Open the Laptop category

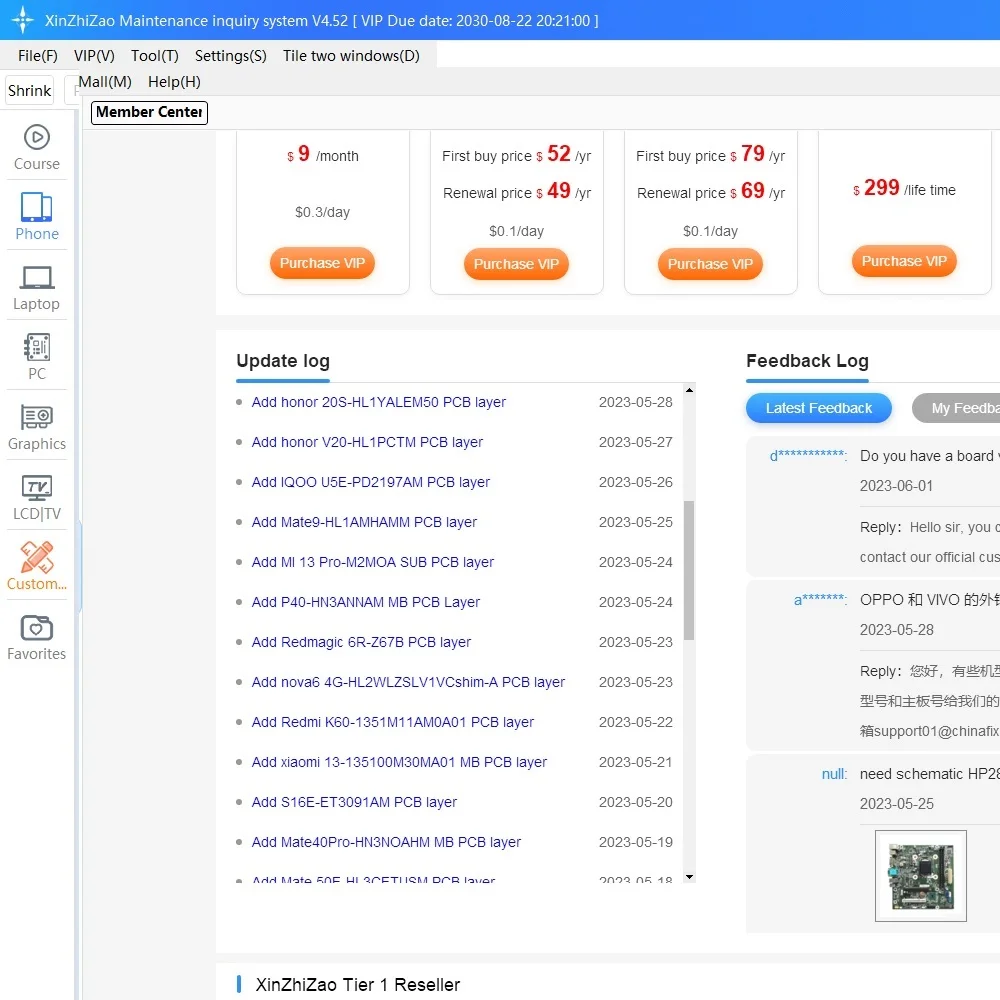coord(36,287)
